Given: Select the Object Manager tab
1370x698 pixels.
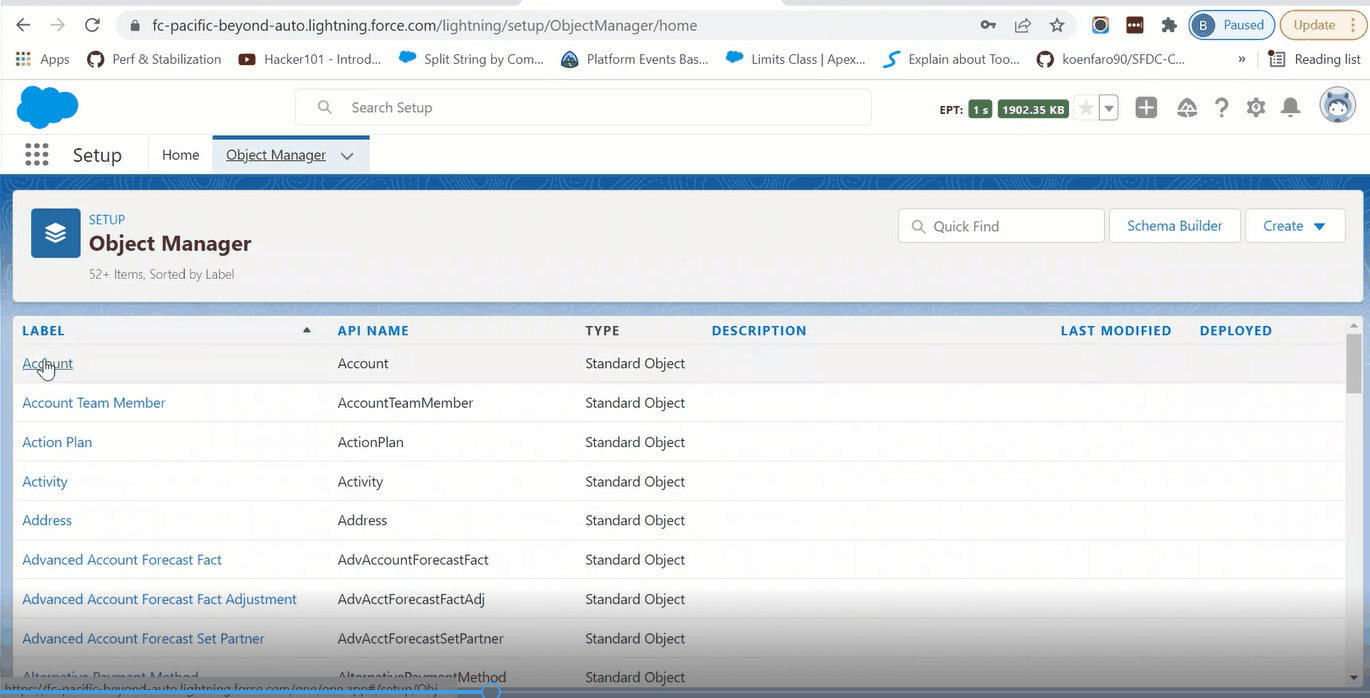Looking at the screenshot, I should [x=276, y=155].
